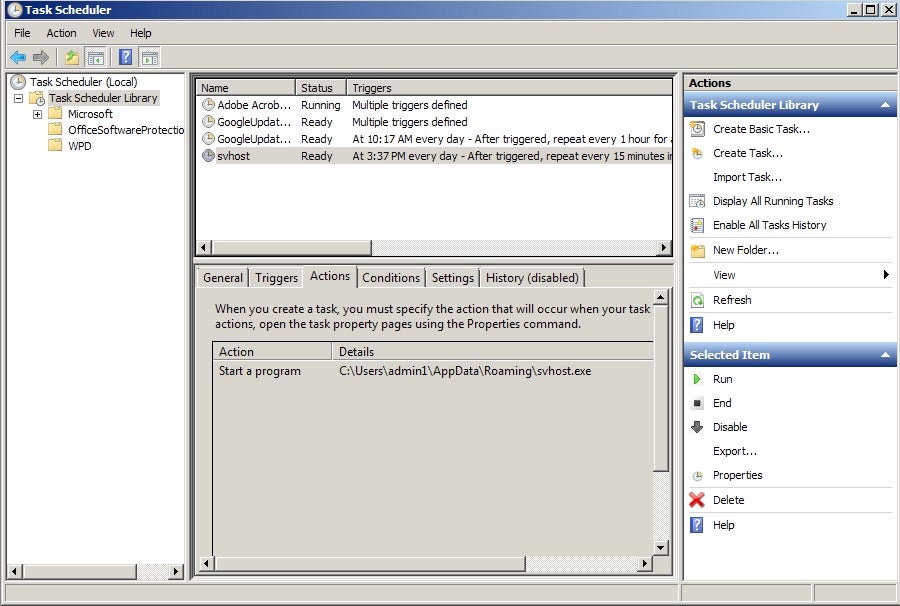Click the End task stop icon
The height and width of the screenshot is (606, 900).
pyautogui.click(x=697, y=403)
